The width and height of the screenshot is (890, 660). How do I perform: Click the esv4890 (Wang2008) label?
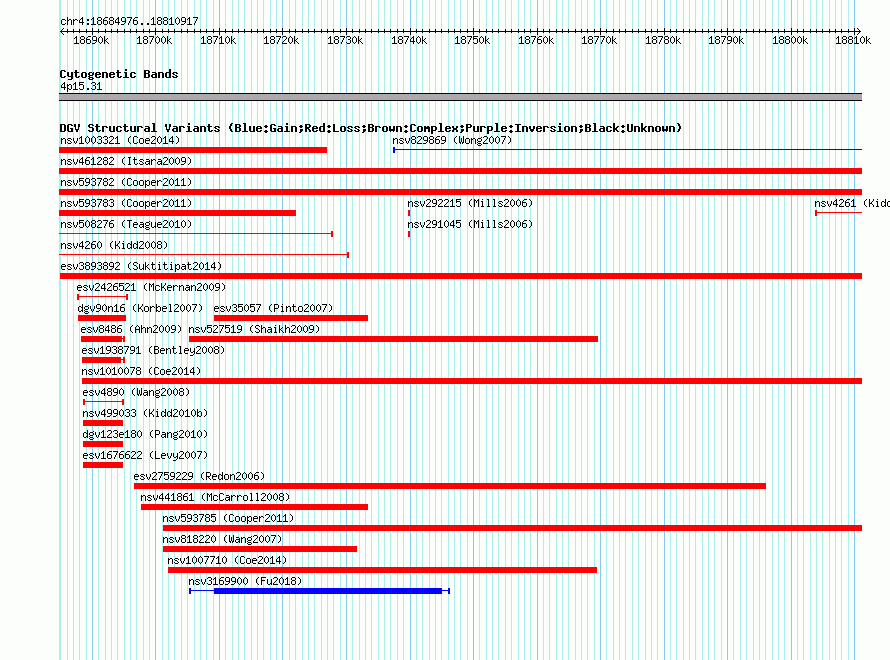[x=136, y=392]
